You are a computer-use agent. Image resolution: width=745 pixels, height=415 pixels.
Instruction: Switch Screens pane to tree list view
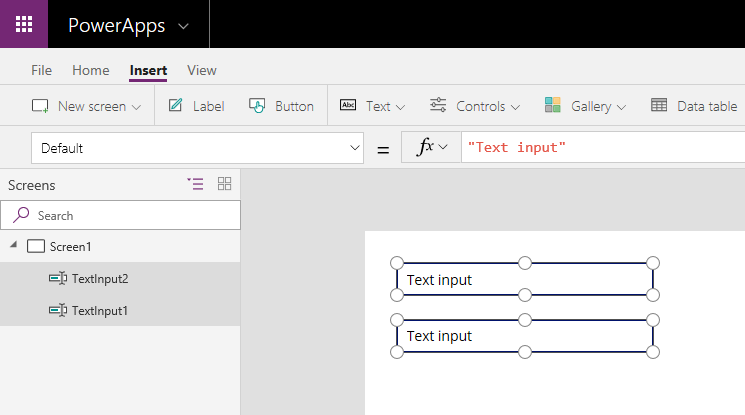click(195, 184)
